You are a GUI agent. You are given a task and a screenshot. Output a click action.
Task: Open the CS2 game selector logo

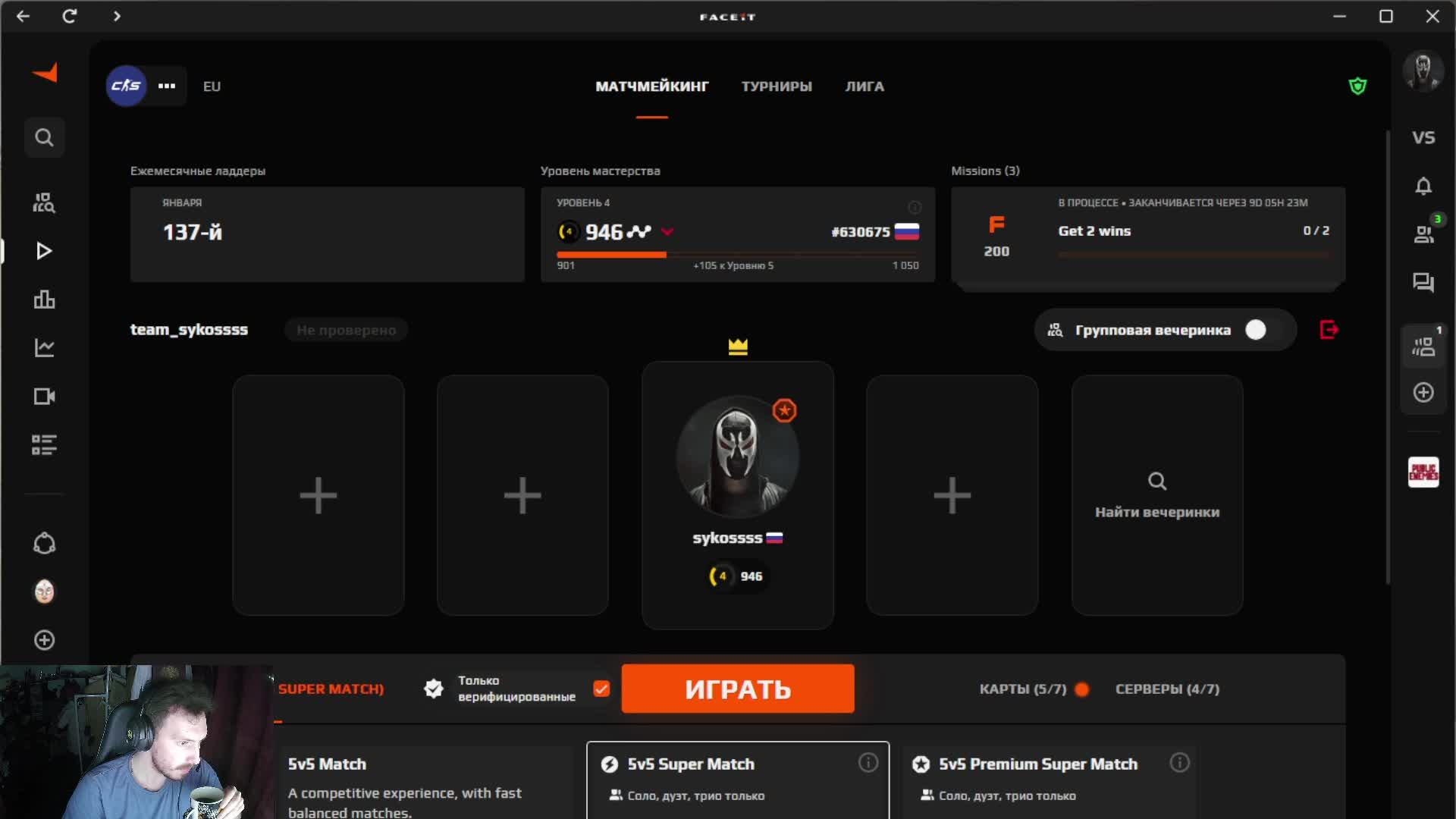[126, 86]
